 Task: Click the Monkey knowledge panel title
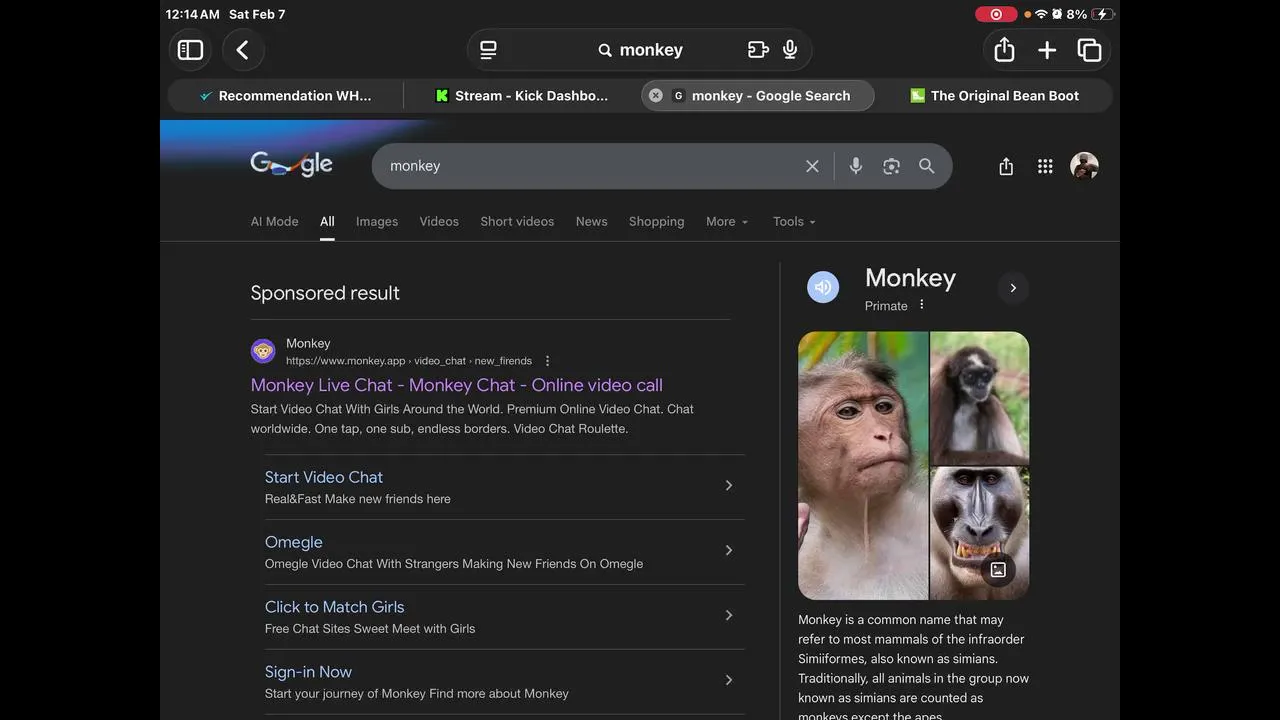910,278
